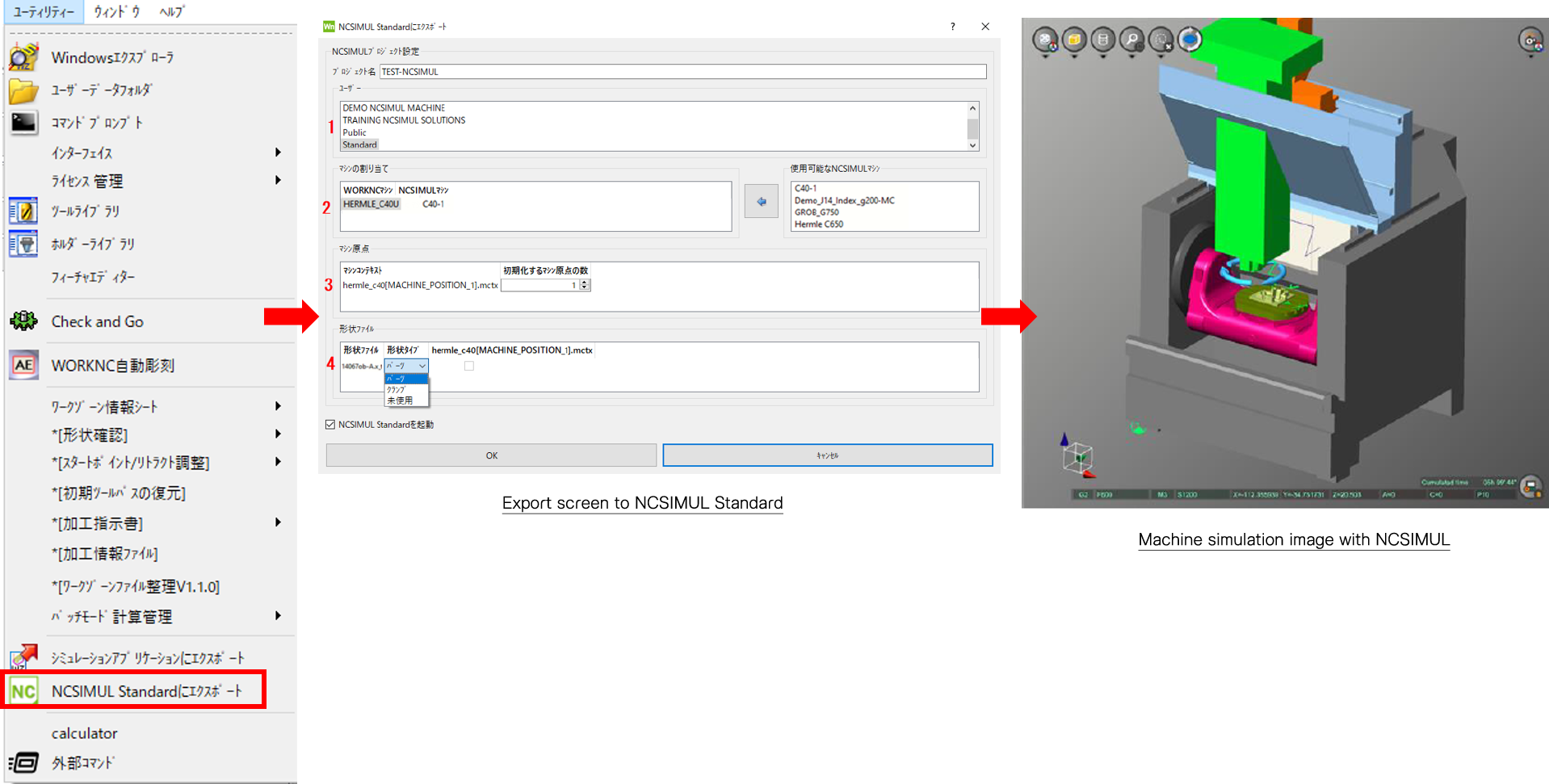Expand the ライセンス管理 submenu arrow
Image resolution: width=1549 pixels, height=784 pixels.
tap(278, 180)
